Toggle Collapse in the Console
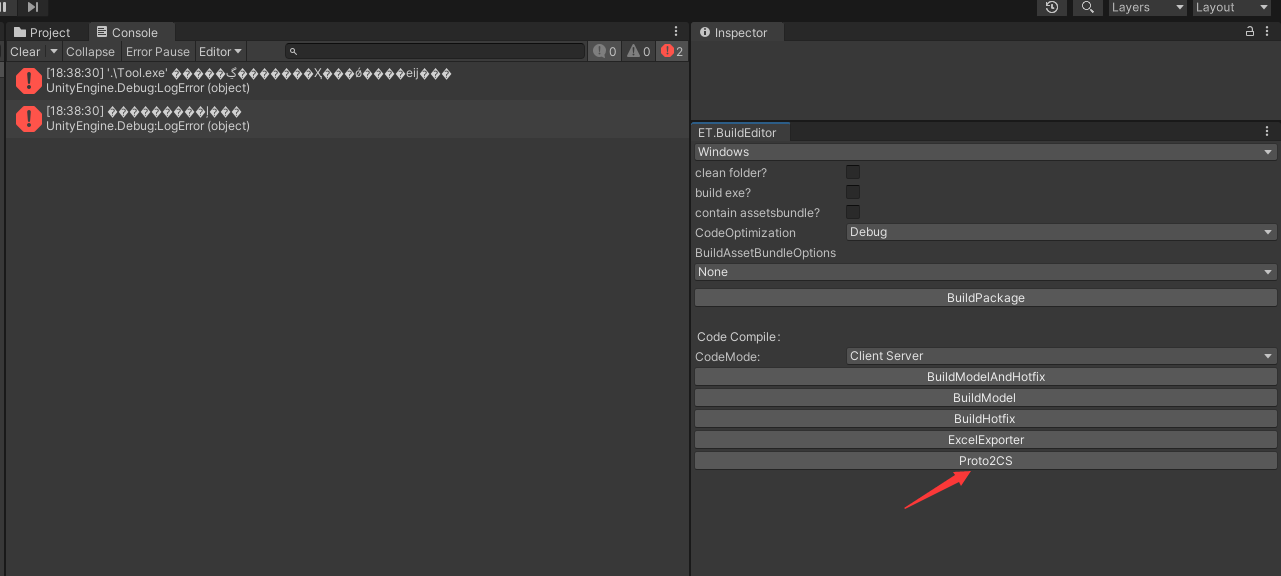This screenshot has width=1281, height=576. 90,51
